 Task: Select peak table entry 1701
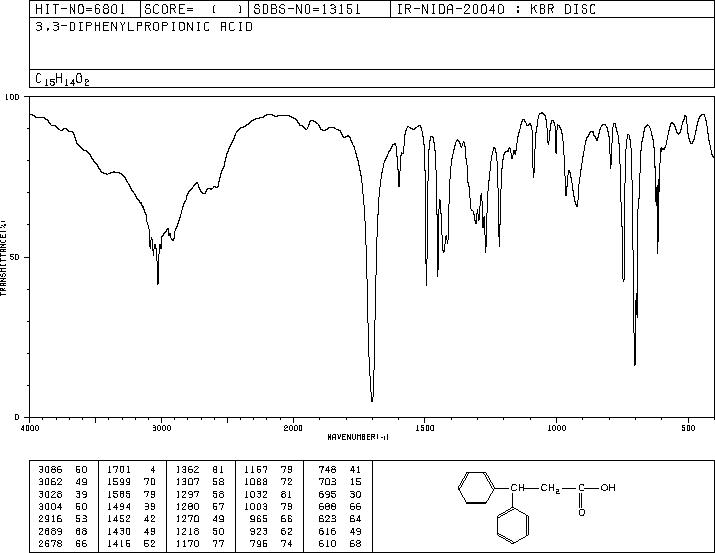(x=131, y=470)
